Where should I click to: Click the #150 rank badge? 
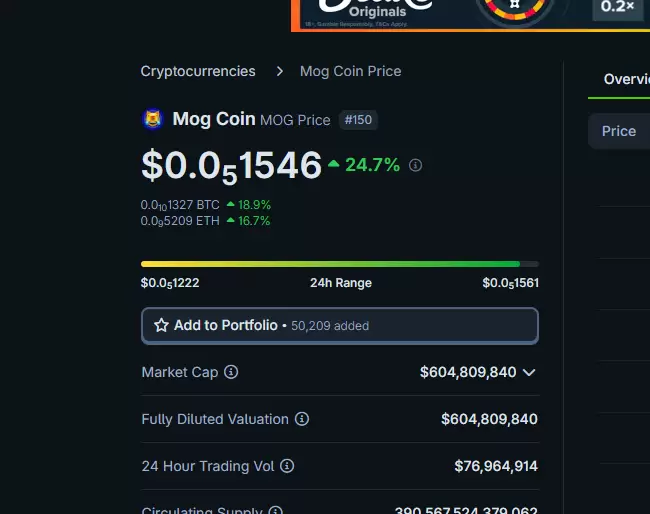(358, 120)
